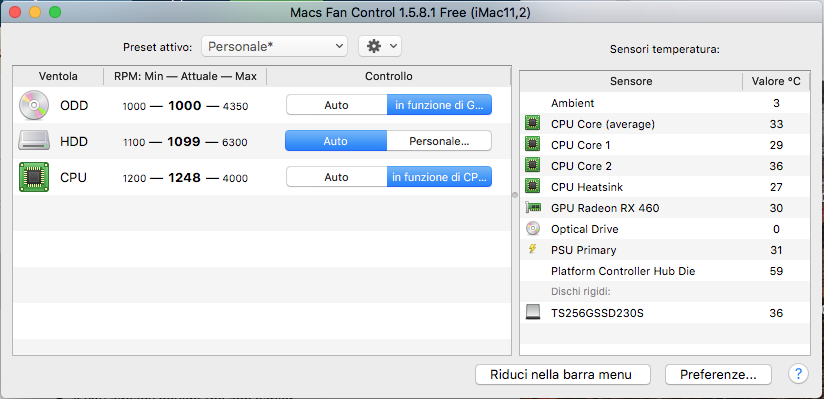Click HDD current RPM value 1099
The height and width of the screenshot is (399, 824).
[184, 142]
